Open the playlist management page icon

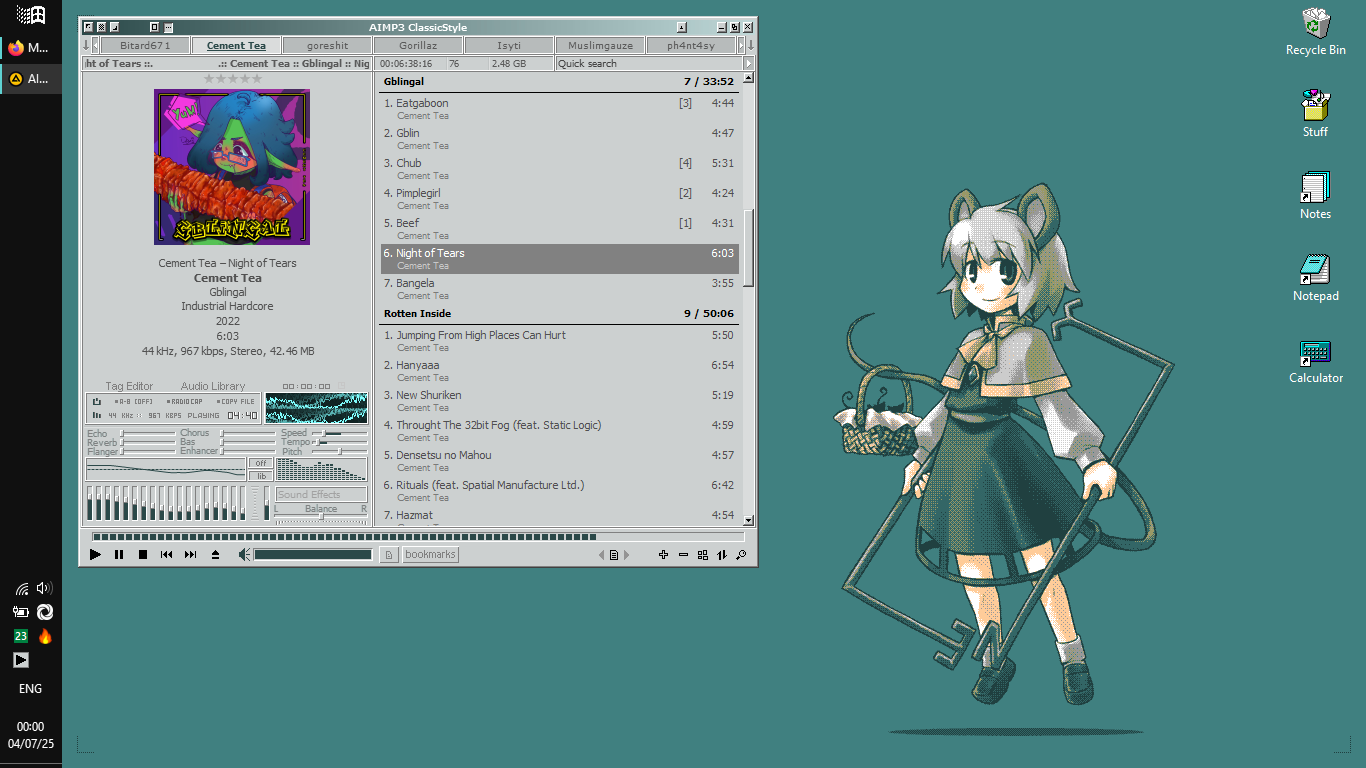614,555
